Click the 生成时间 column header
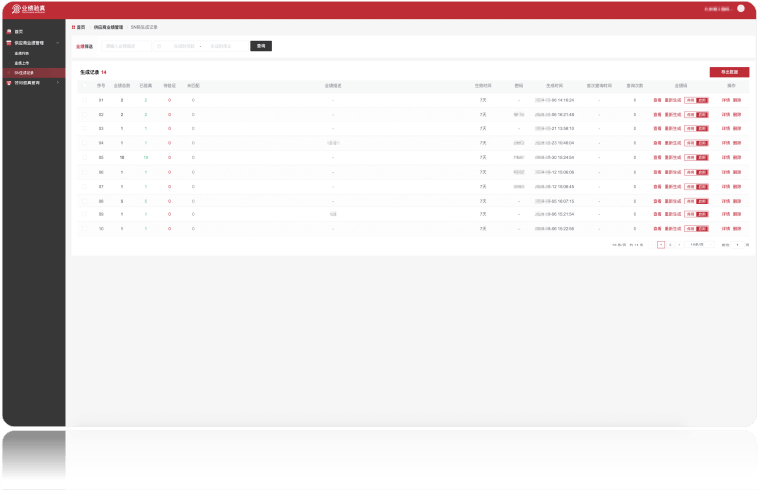761x490 pixels. (x=554, y=86)
